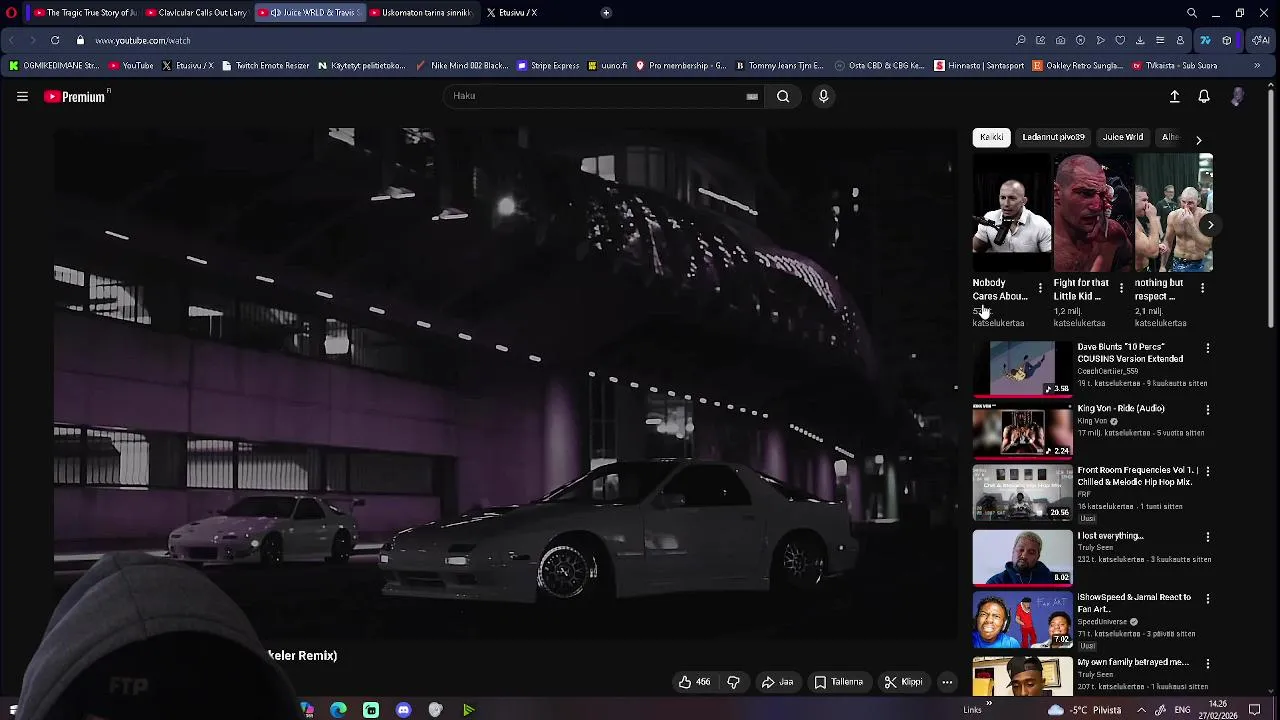Open options for IShowSpeed & Jamal video
This screenshot has height=720, width=1280.
point(1207,599)
